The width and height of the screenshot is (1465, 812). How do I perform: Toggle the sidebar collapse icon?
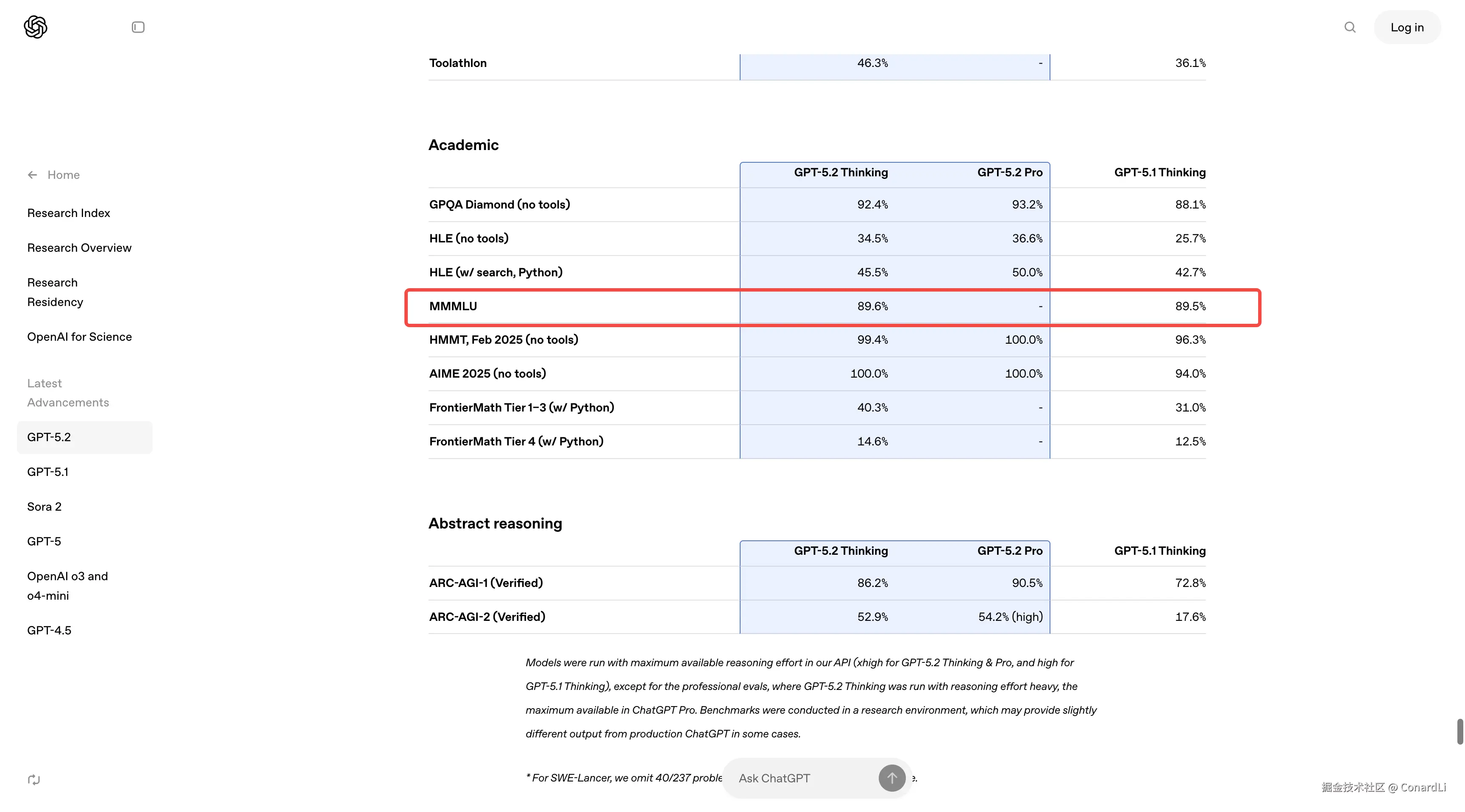pyautogui.click(x=138, y=27)
